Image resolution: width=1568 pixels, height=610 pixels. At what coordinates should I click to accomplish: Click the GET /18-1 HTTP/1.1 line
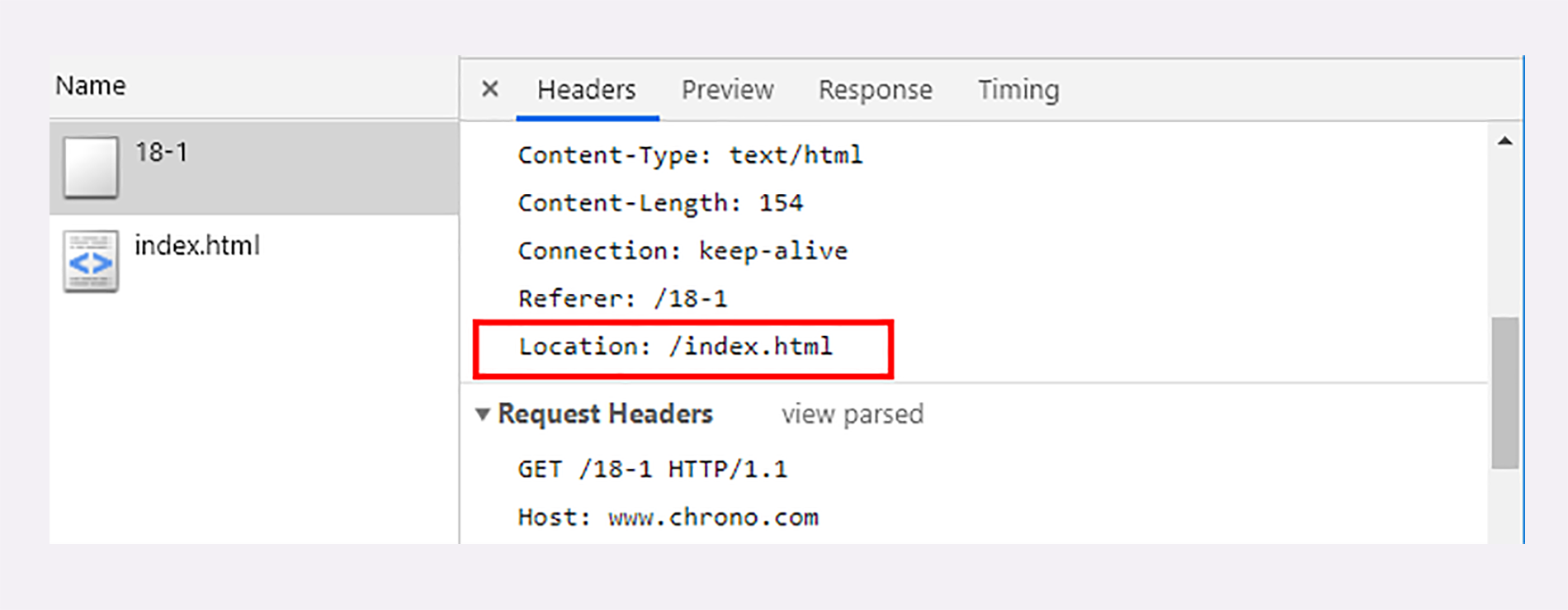point(653,470)
